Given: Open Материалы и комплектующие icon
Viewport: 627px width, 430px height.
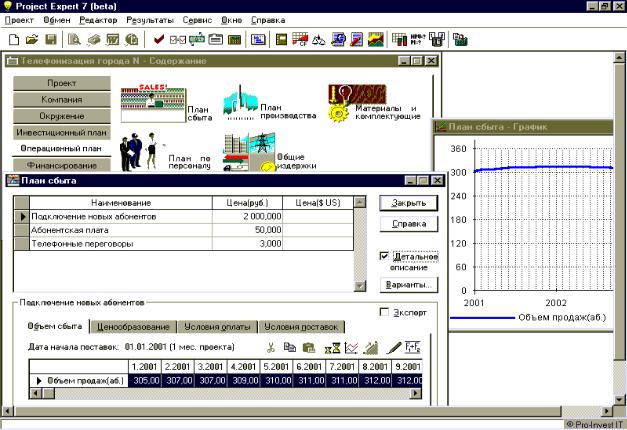Looking at the screenshot, I should [357, 102].
